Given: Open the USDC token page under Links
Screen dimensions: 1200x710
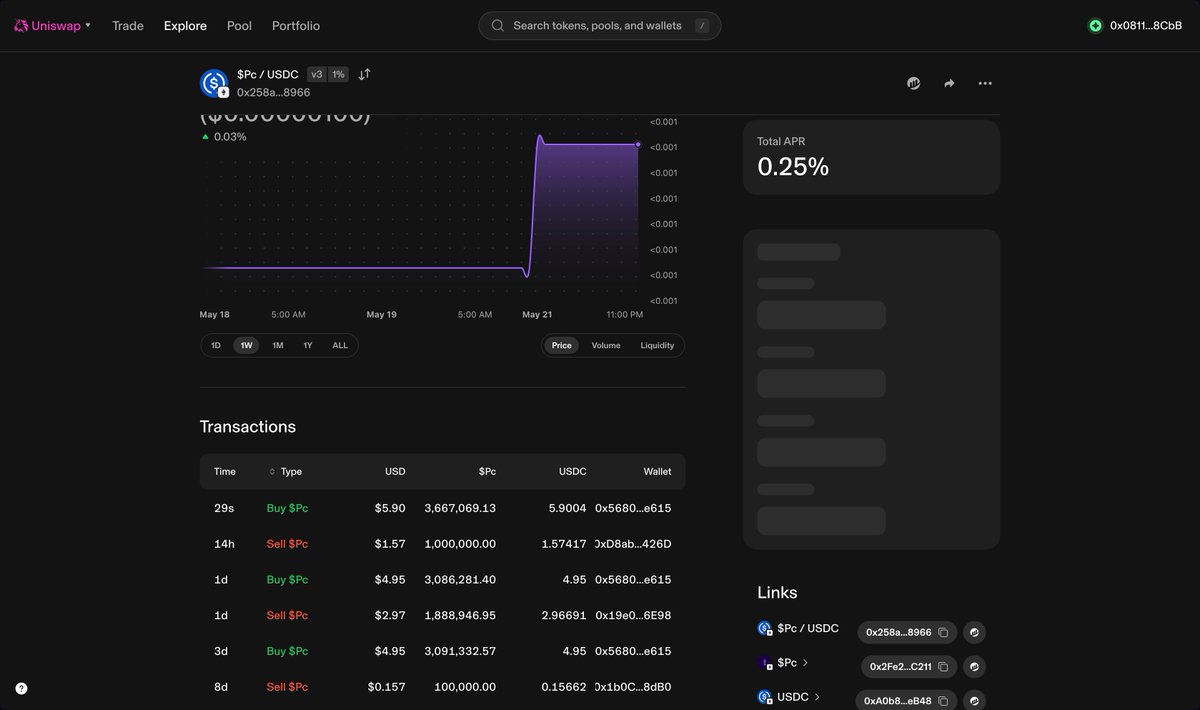Looking at the screenshot, I should [x=798, y=696].
